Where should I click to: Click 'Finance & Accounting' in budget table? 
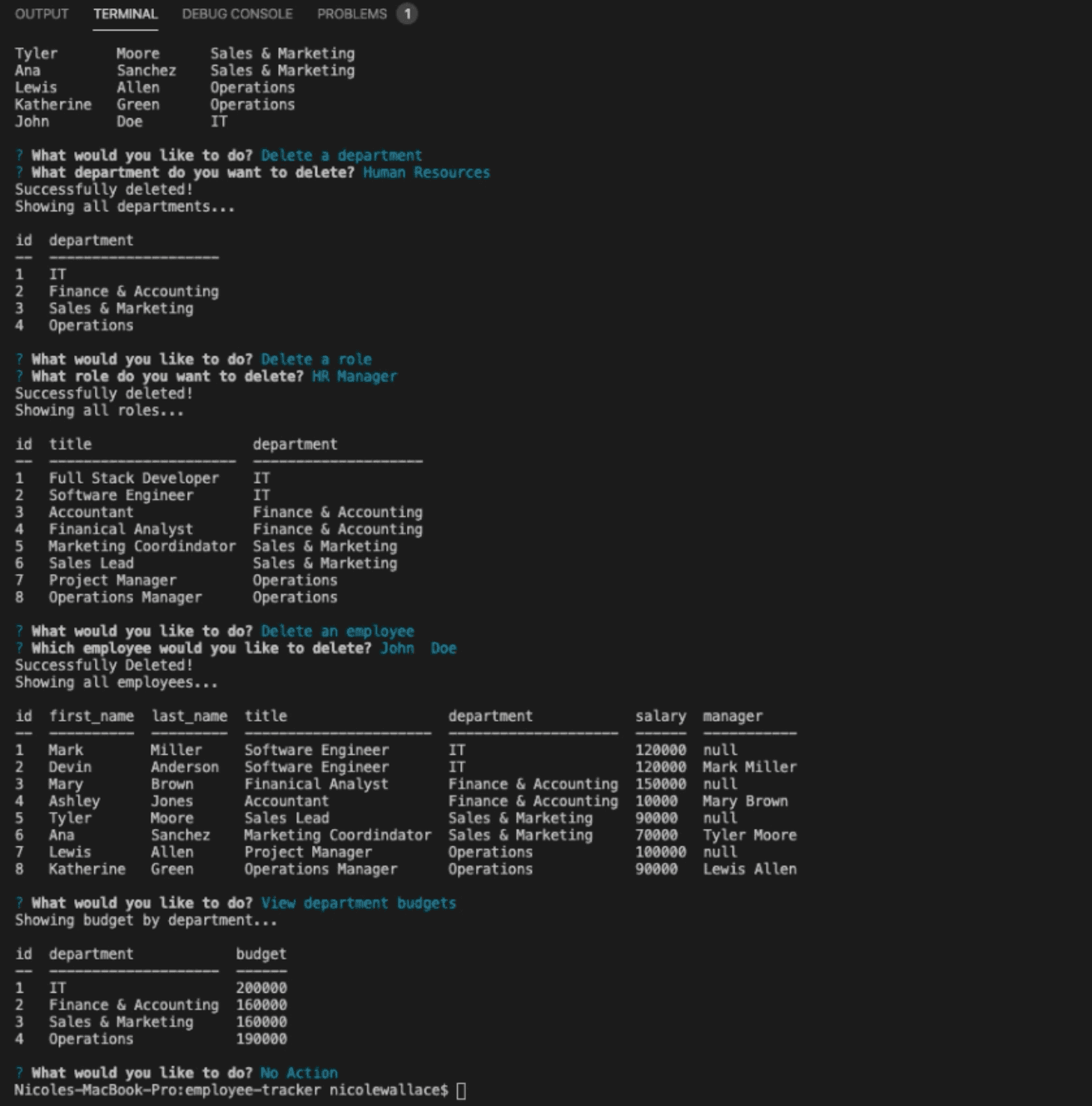(134, 1005)
